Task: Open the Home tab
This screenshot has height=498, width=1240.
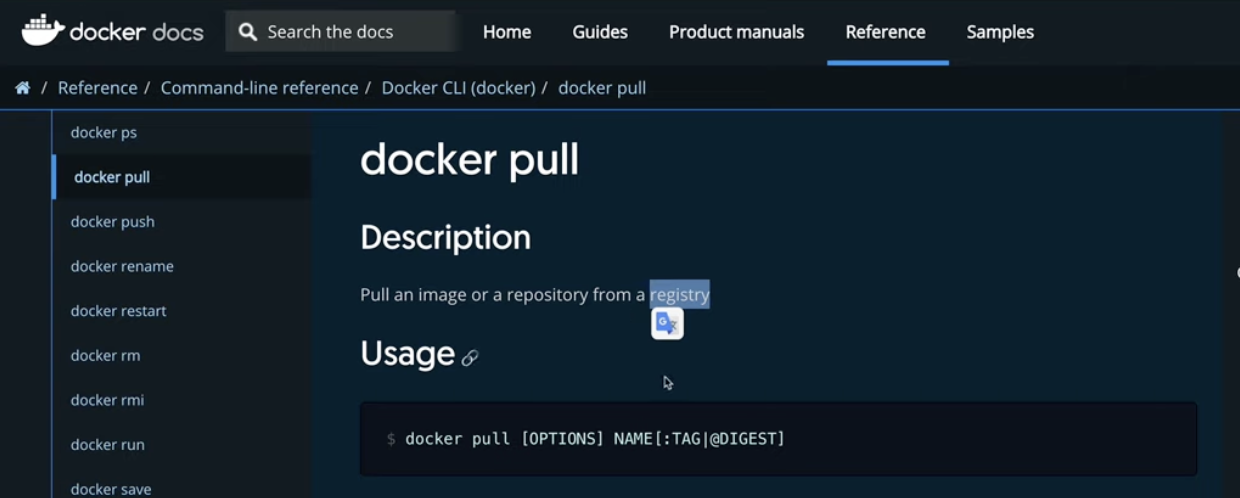Action: coord(507,32)
